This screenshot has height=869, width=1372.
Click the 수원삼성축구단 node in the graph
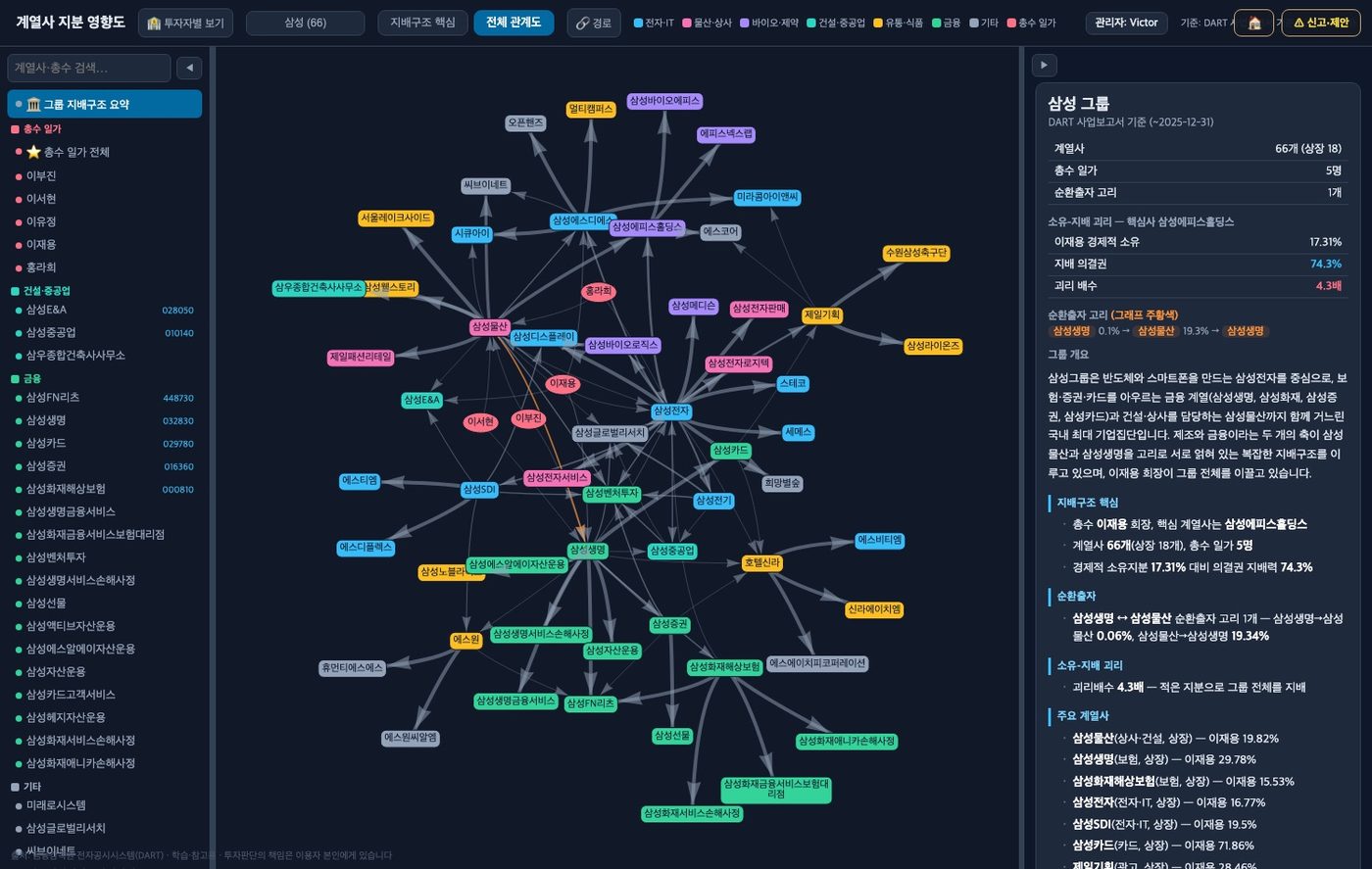tap(916, 253)
